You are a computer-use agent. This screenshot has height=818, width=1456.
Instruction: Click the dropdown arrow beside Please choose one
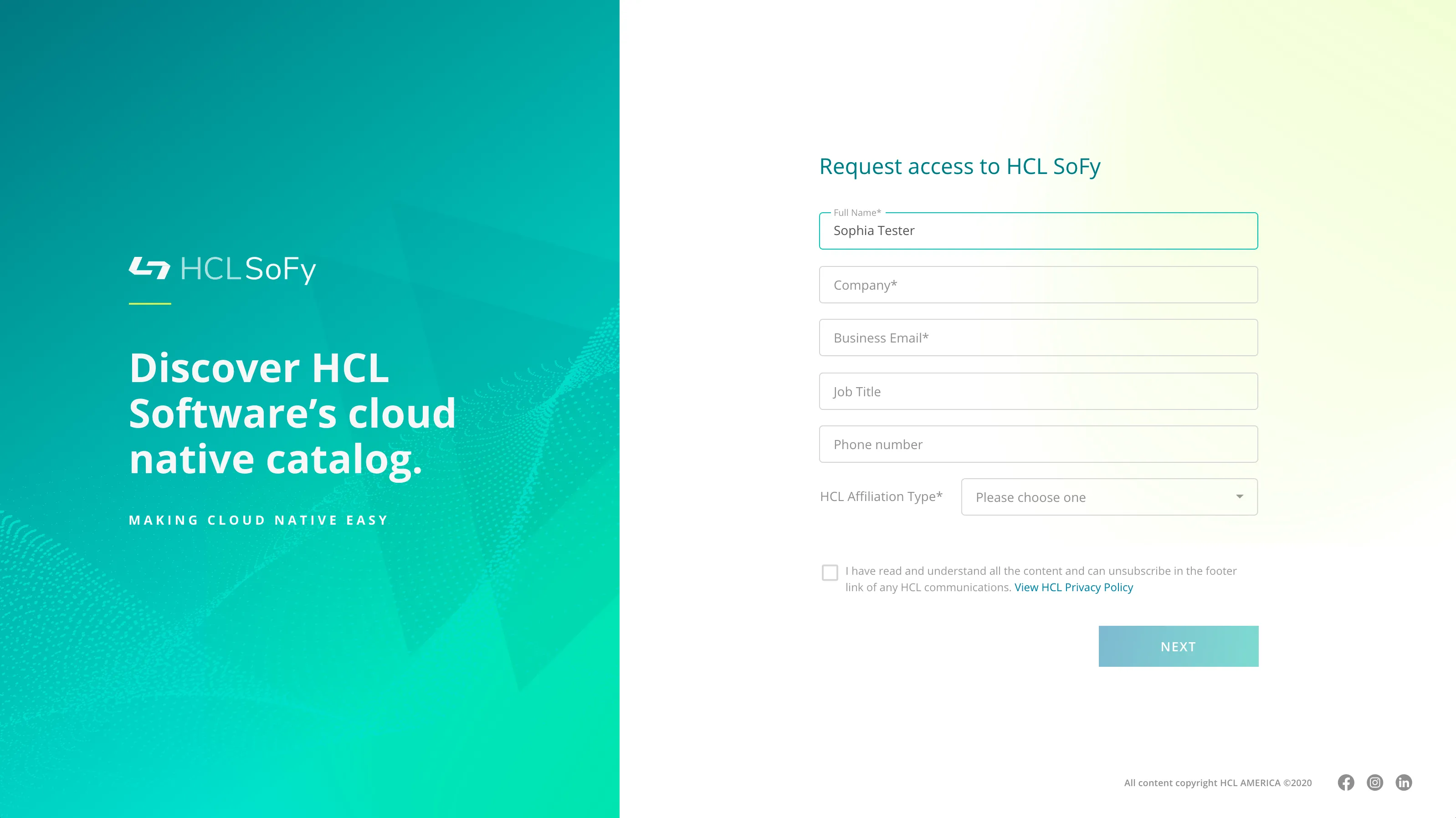[x=1239, y=497]
